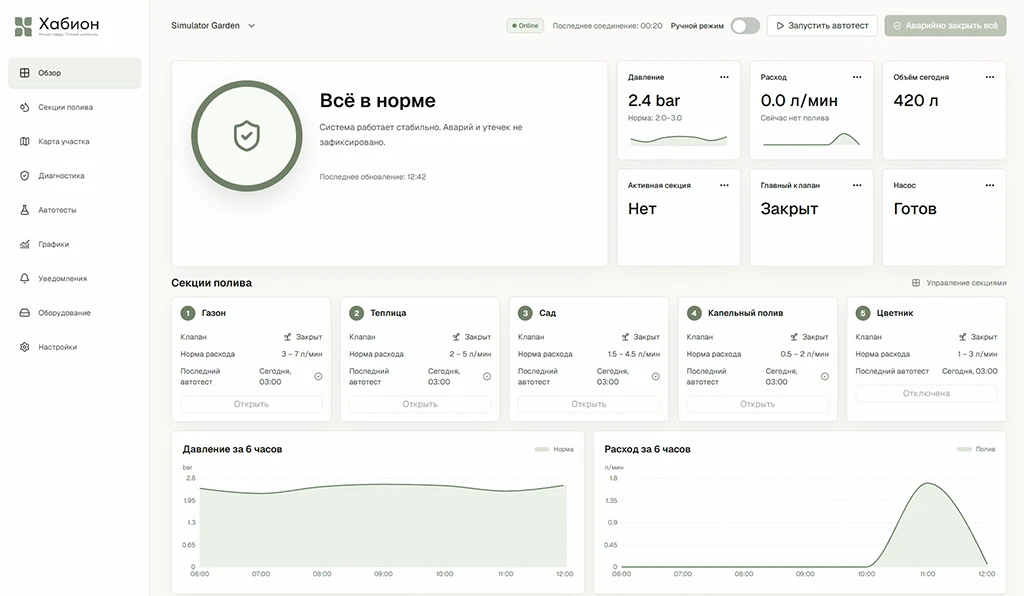
Task: Click the Обзор grid icon
Action: pos(24,73)
